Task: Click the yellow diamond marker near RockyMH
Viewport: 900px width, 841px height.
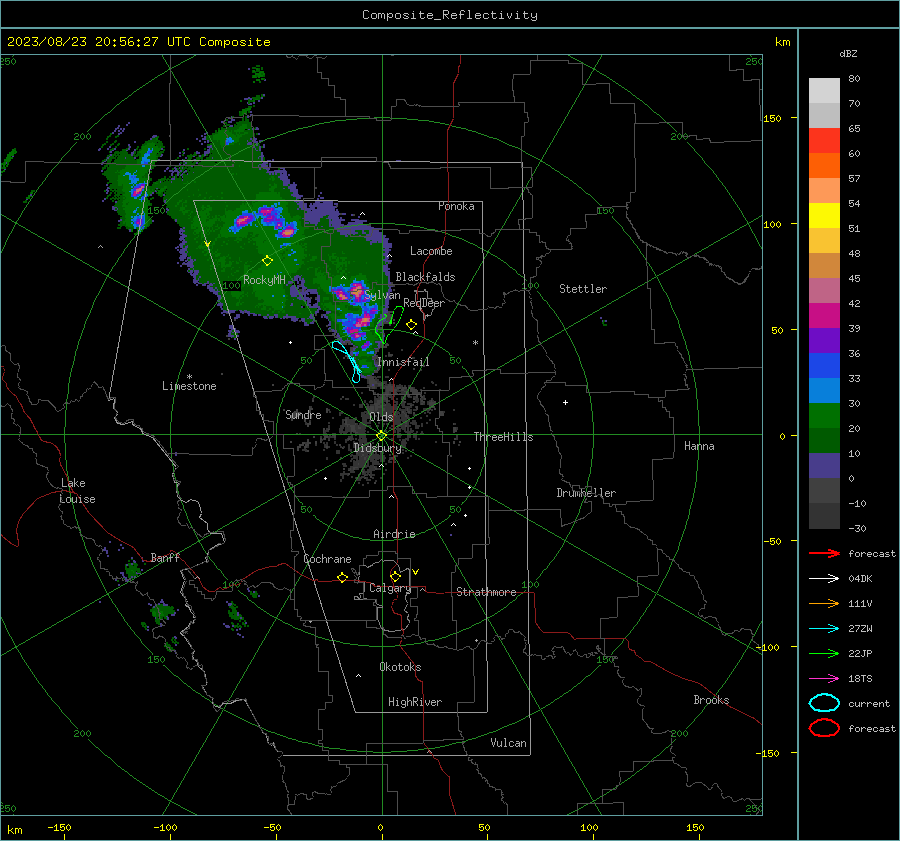Action: [267, 261]
